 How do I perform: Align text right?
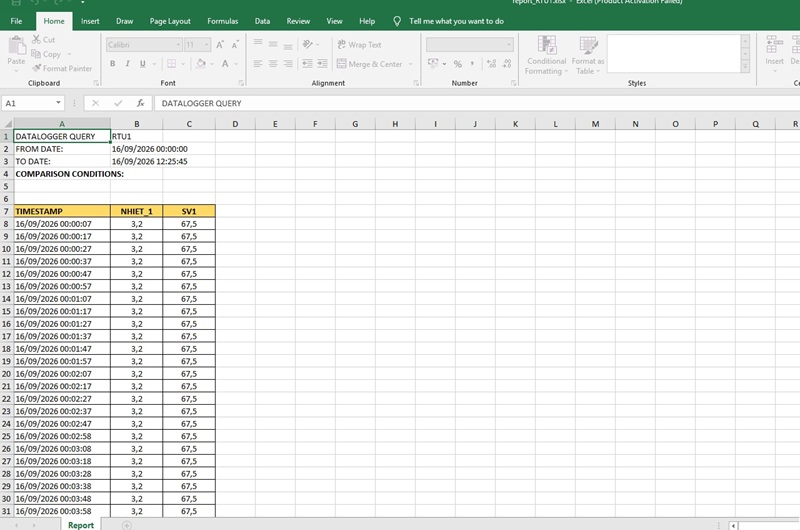coord(288,64)
